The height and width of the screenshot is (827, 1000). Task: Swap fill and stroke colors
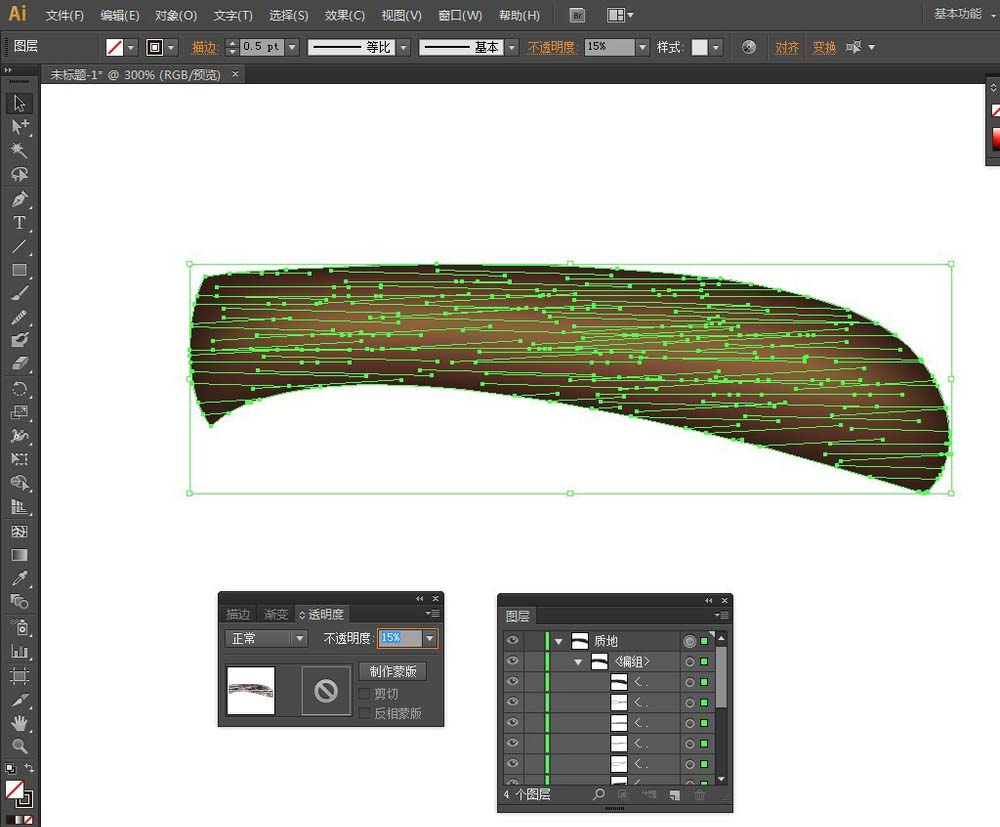29,768
